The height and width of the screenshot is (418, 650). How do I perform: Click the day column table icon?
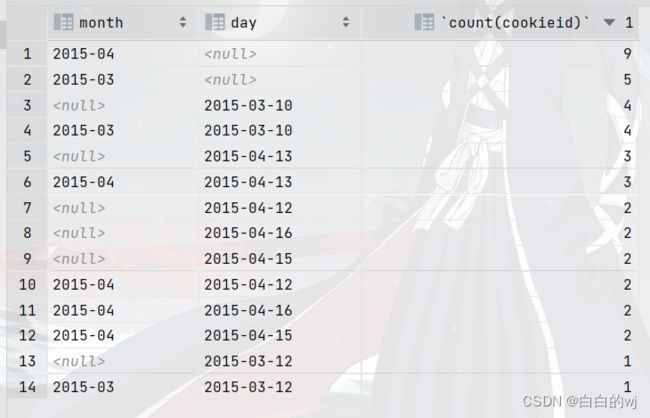(215, 22)
